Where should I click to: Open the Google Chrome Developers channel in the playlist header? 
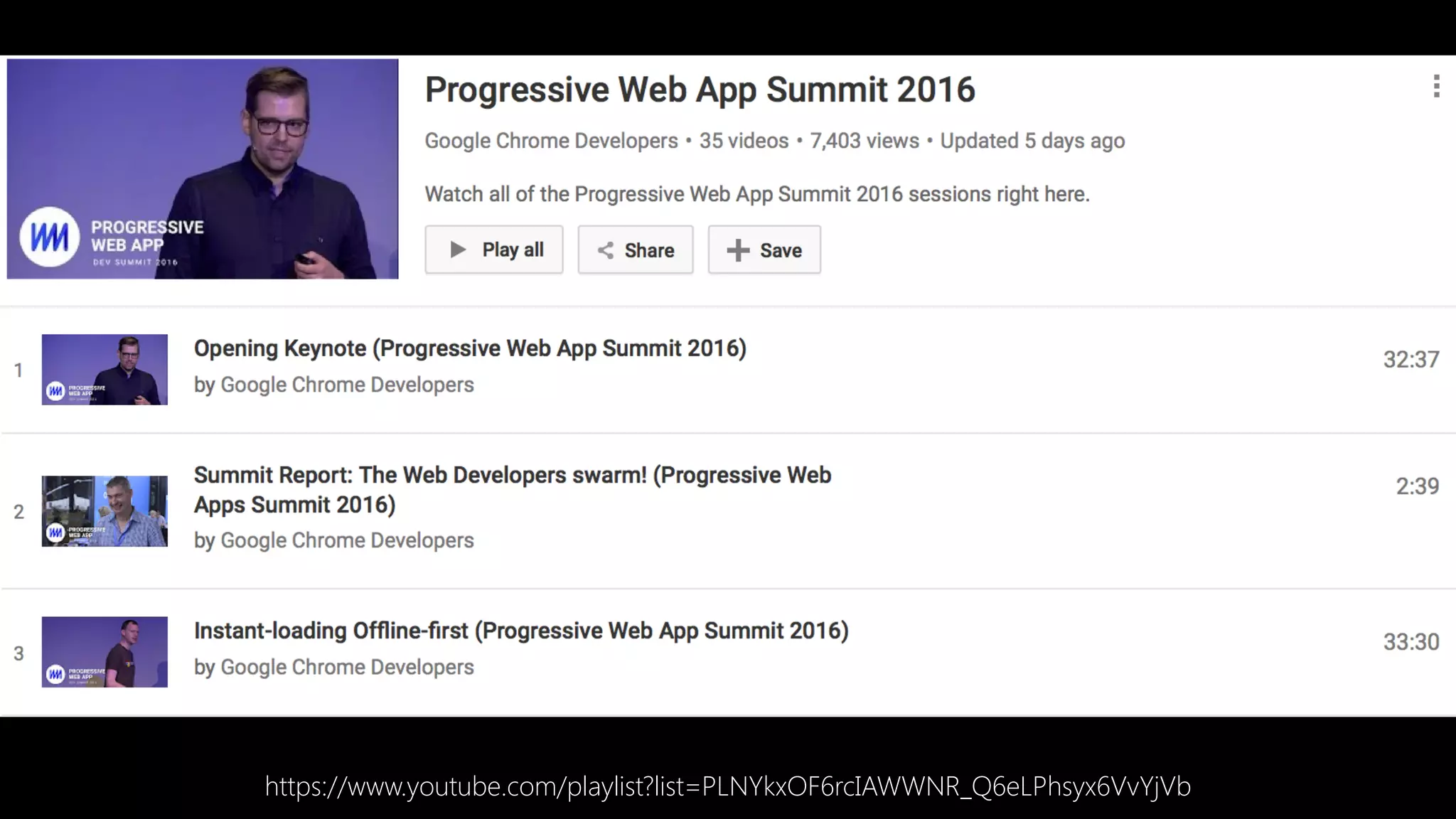coord(551,141)
